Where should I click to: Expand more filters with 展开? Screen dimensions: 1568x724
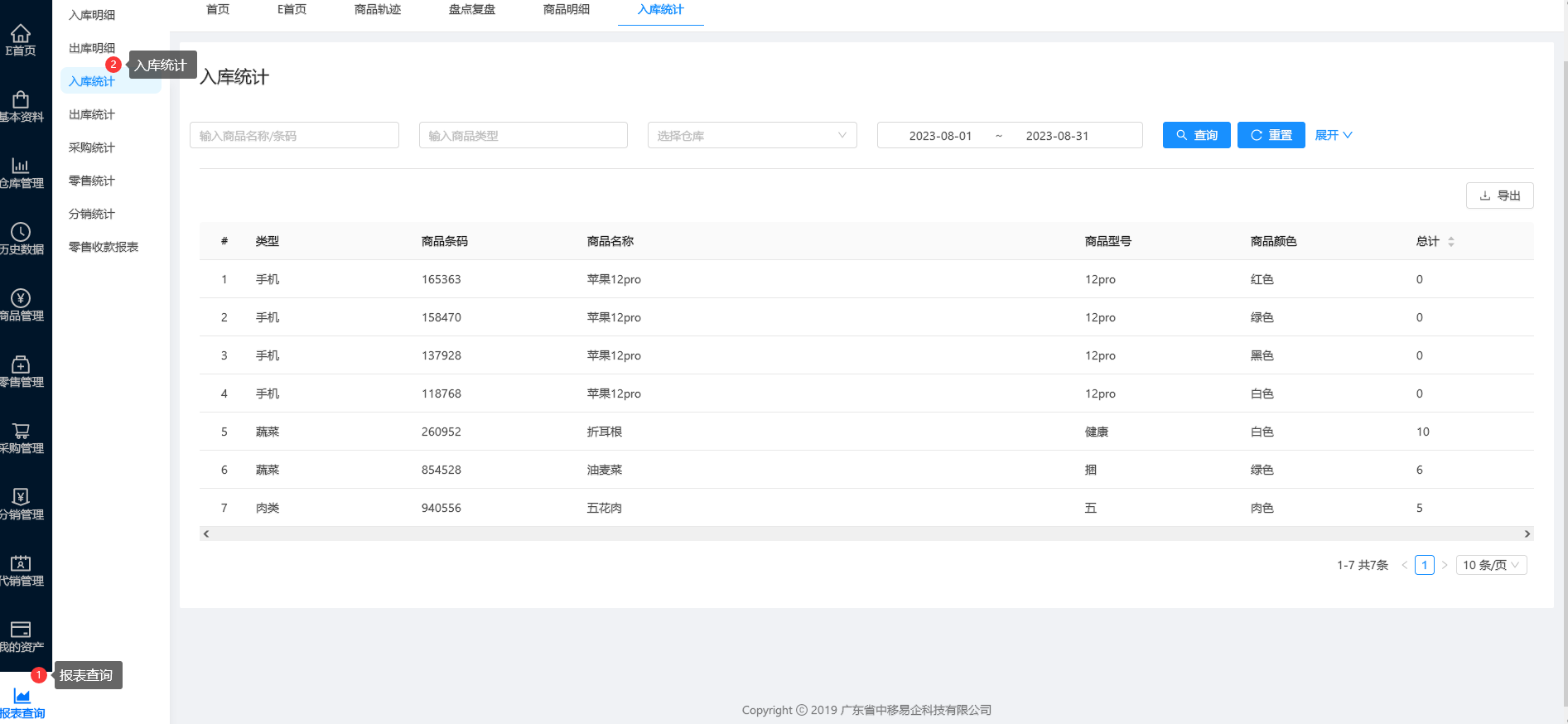tap(1334, 135)
